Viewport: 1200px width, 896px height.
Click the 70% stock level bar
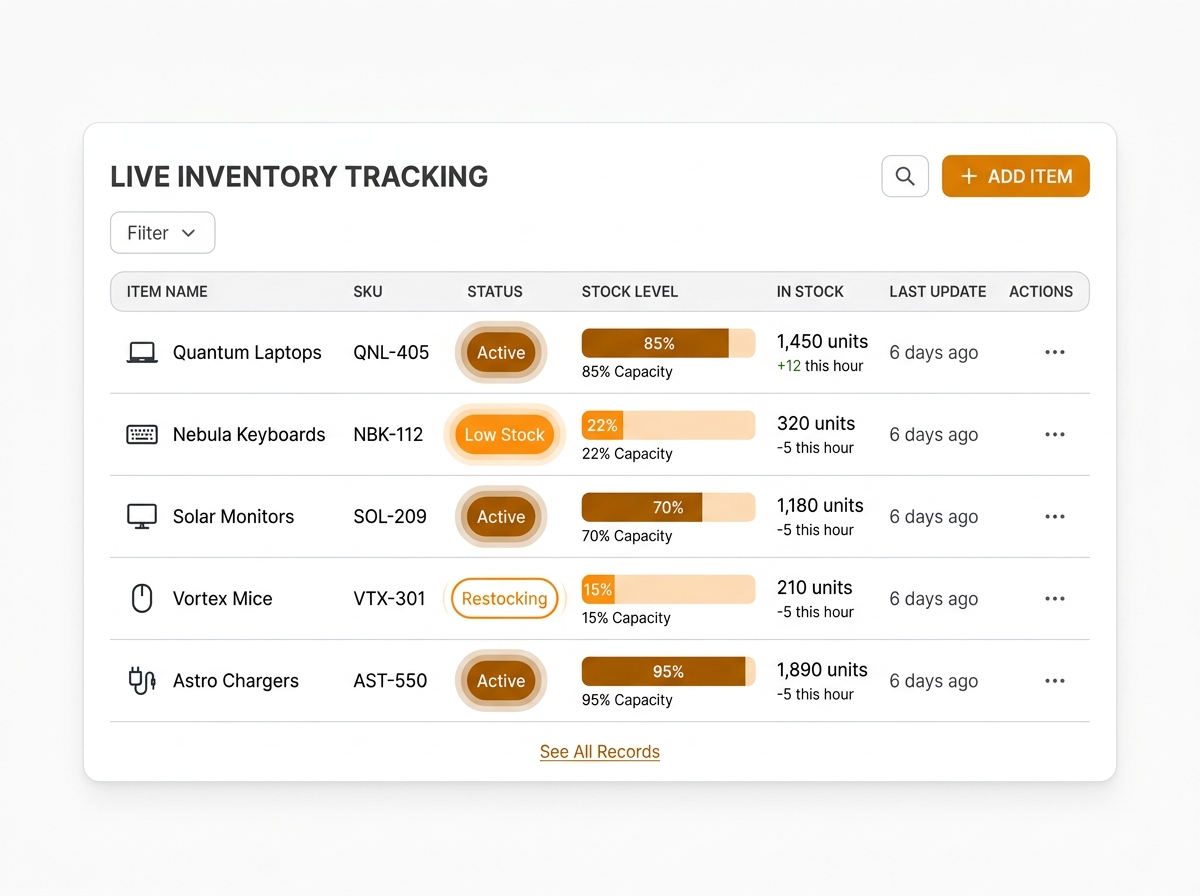point(668,507)
